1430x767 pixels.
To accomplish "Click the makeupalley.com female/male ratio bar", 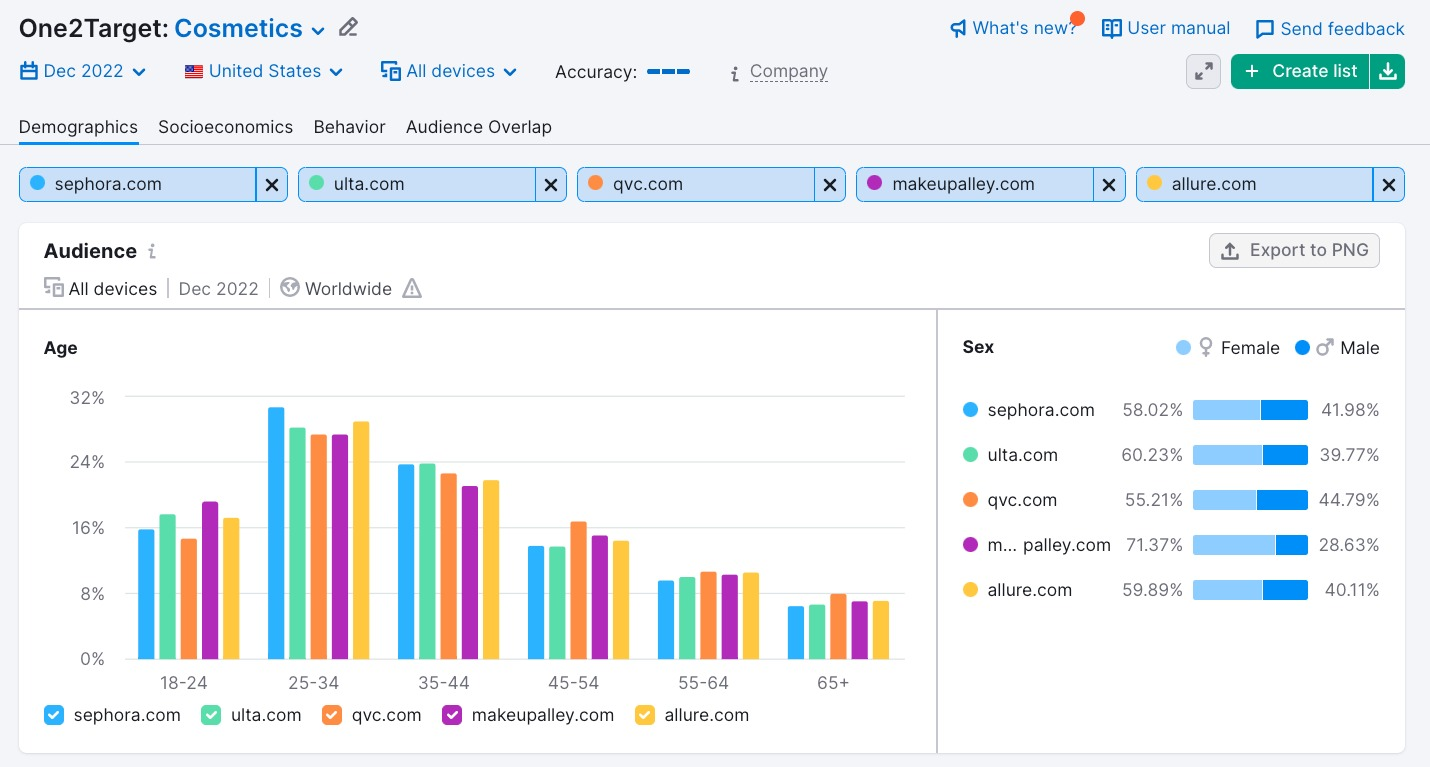I will [1250, 545].
